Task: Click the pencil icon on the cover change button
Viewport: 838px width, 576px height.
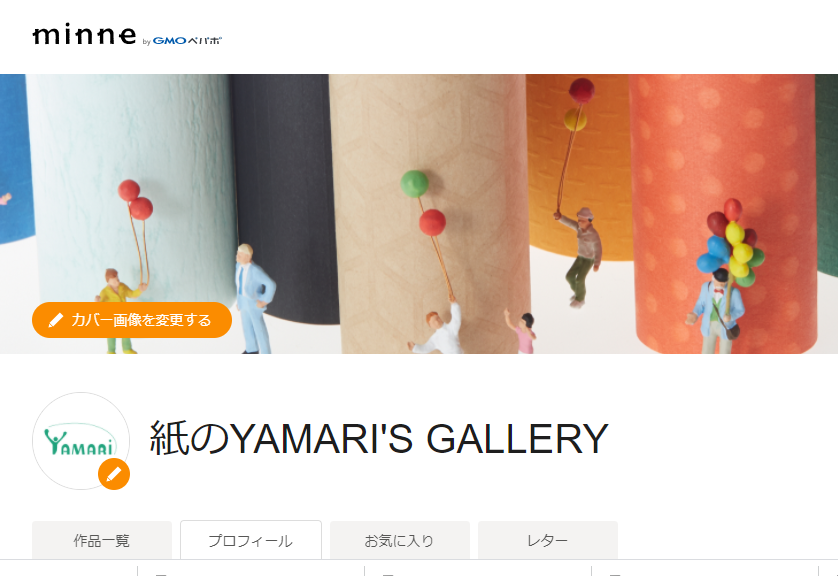Action: 56,320
